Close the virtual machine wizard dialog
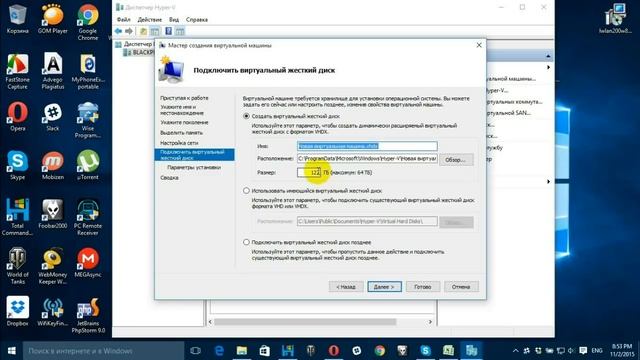640x360 pixels. click(479, 45)
